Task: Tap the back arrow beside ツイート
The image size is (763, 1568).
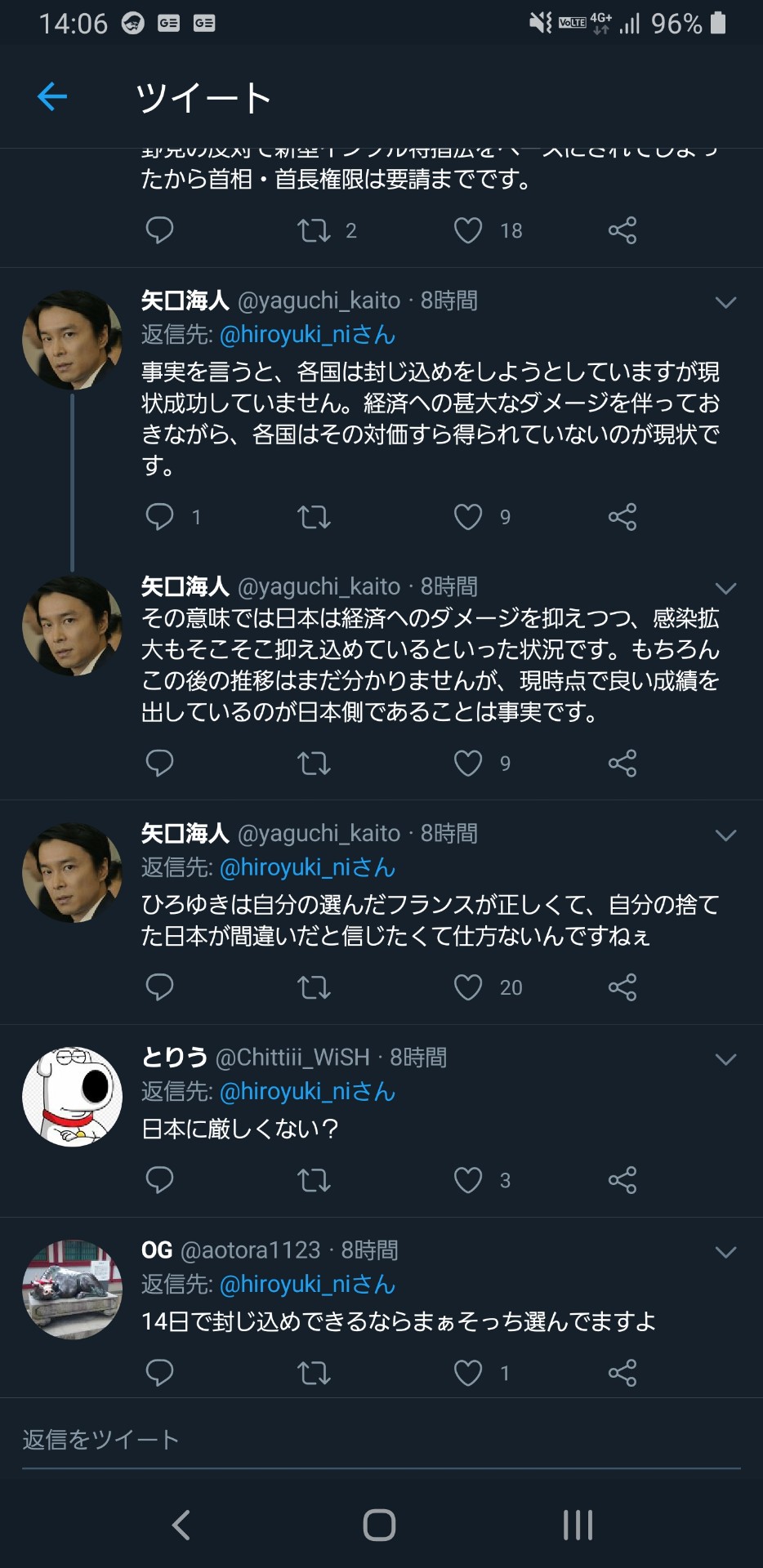Action: pos(52,97)
